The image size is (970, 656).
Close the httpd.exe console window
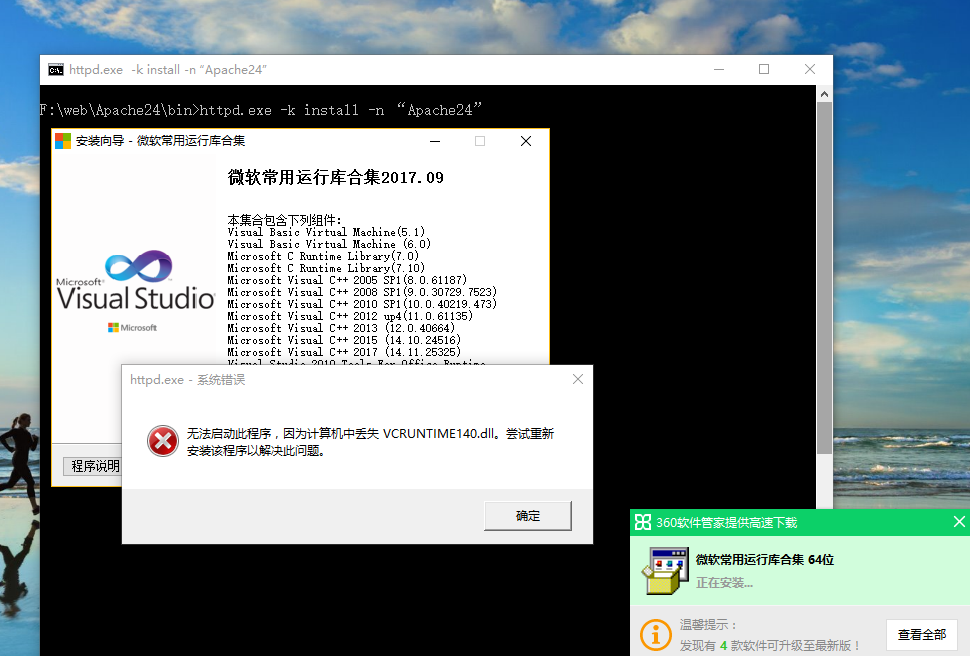click(x=810, y=69)
